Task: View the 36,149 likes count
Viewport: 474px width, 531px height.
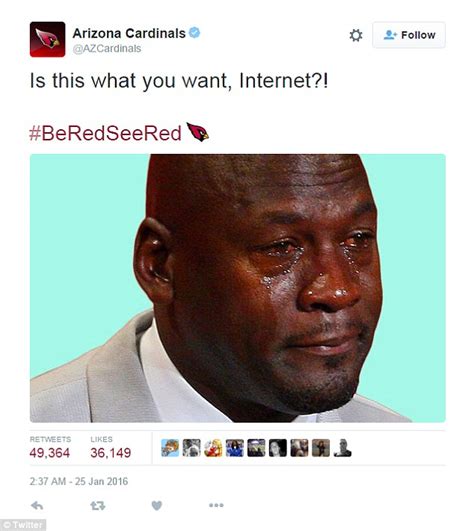Action: tap(110, 453)
